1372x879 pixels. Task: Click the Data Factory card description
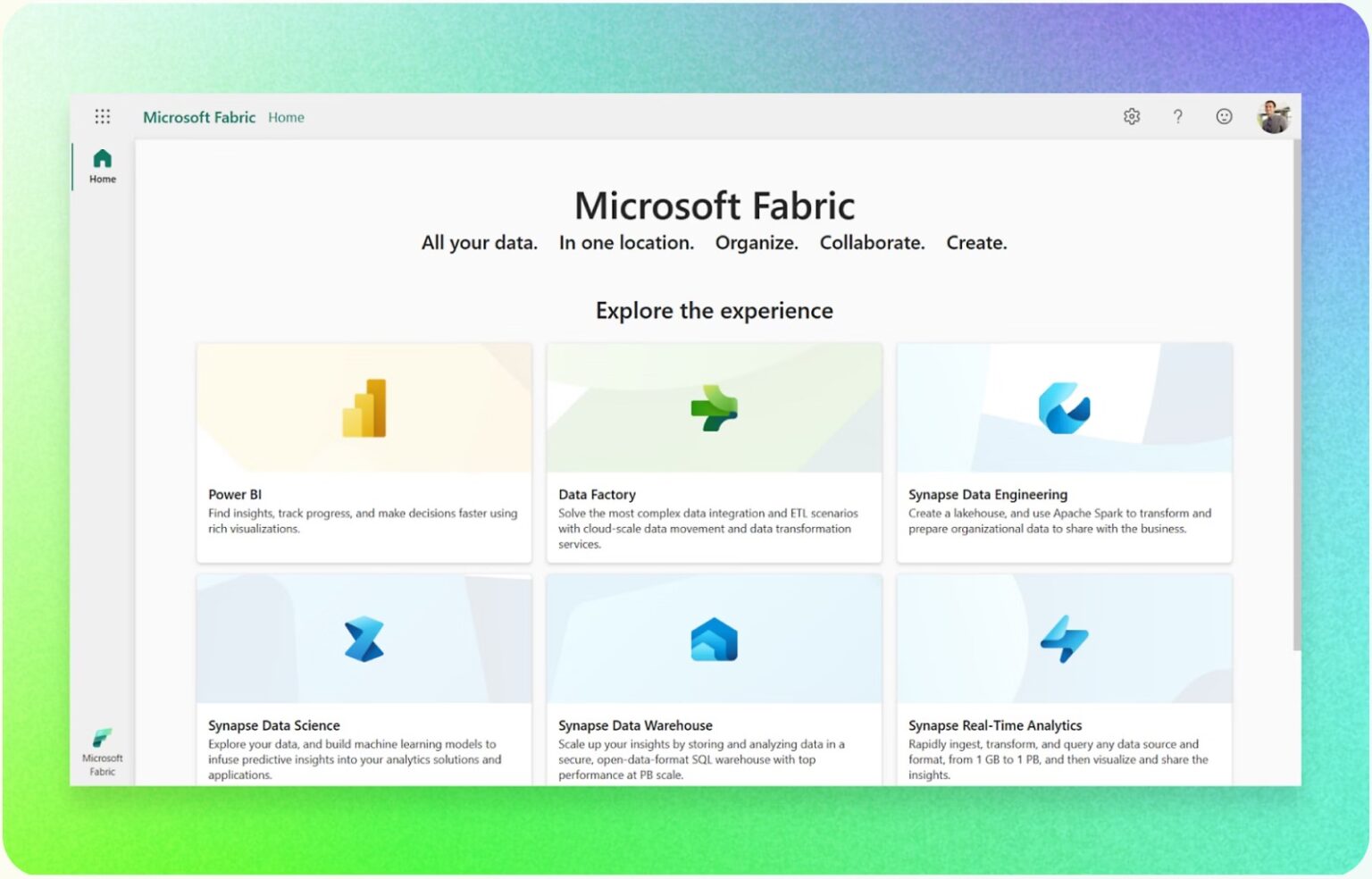pos(707,528)
